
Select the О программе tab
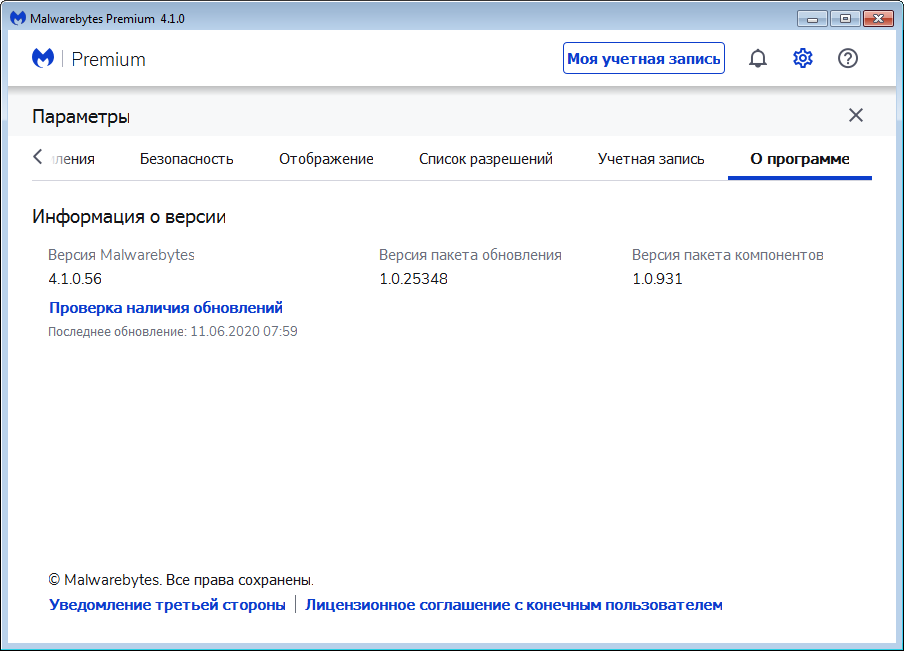point(800,159)
